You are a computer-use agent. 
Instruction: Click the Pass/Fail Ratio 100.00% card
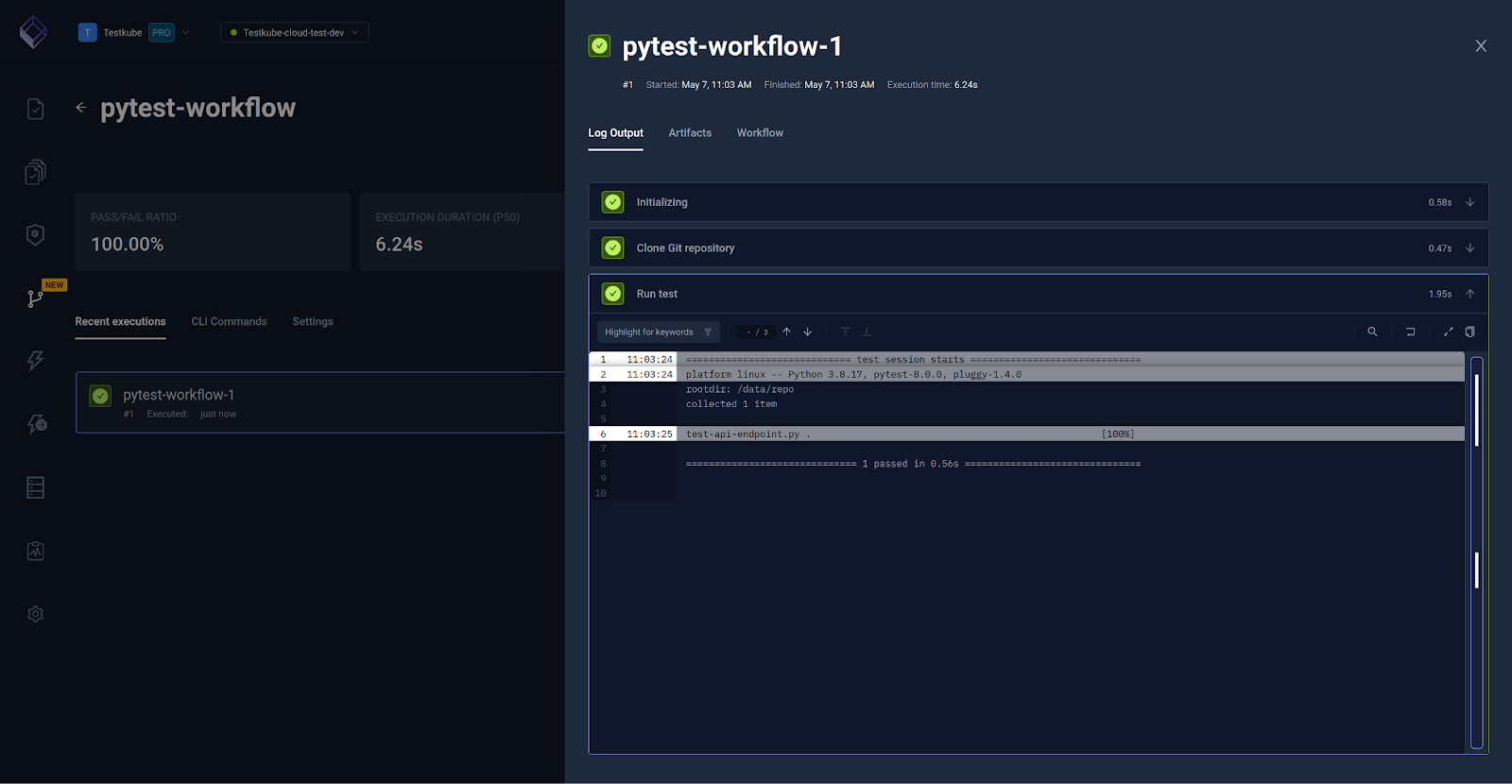click(x=213, y=232)
